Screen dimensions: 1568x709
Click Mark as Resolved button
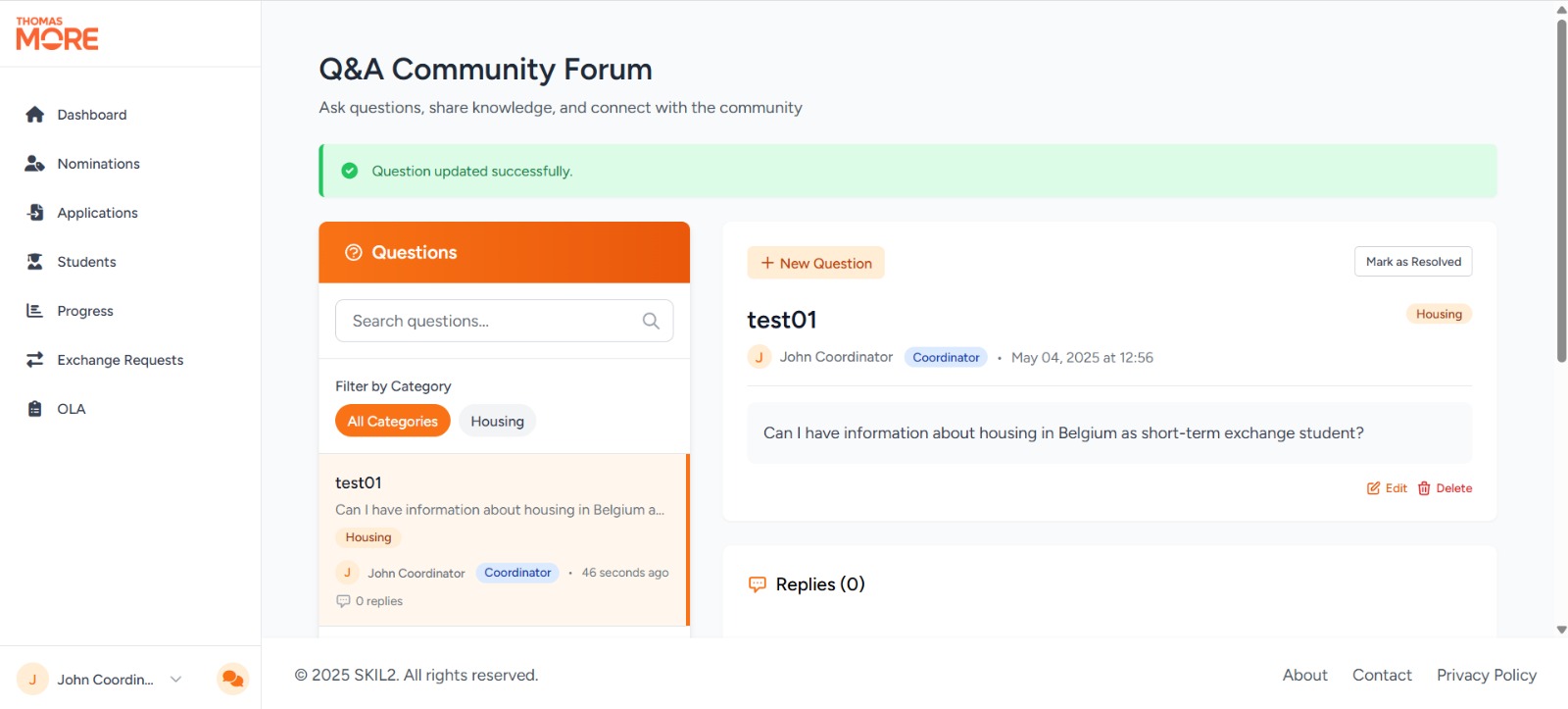coord(1413,262)
